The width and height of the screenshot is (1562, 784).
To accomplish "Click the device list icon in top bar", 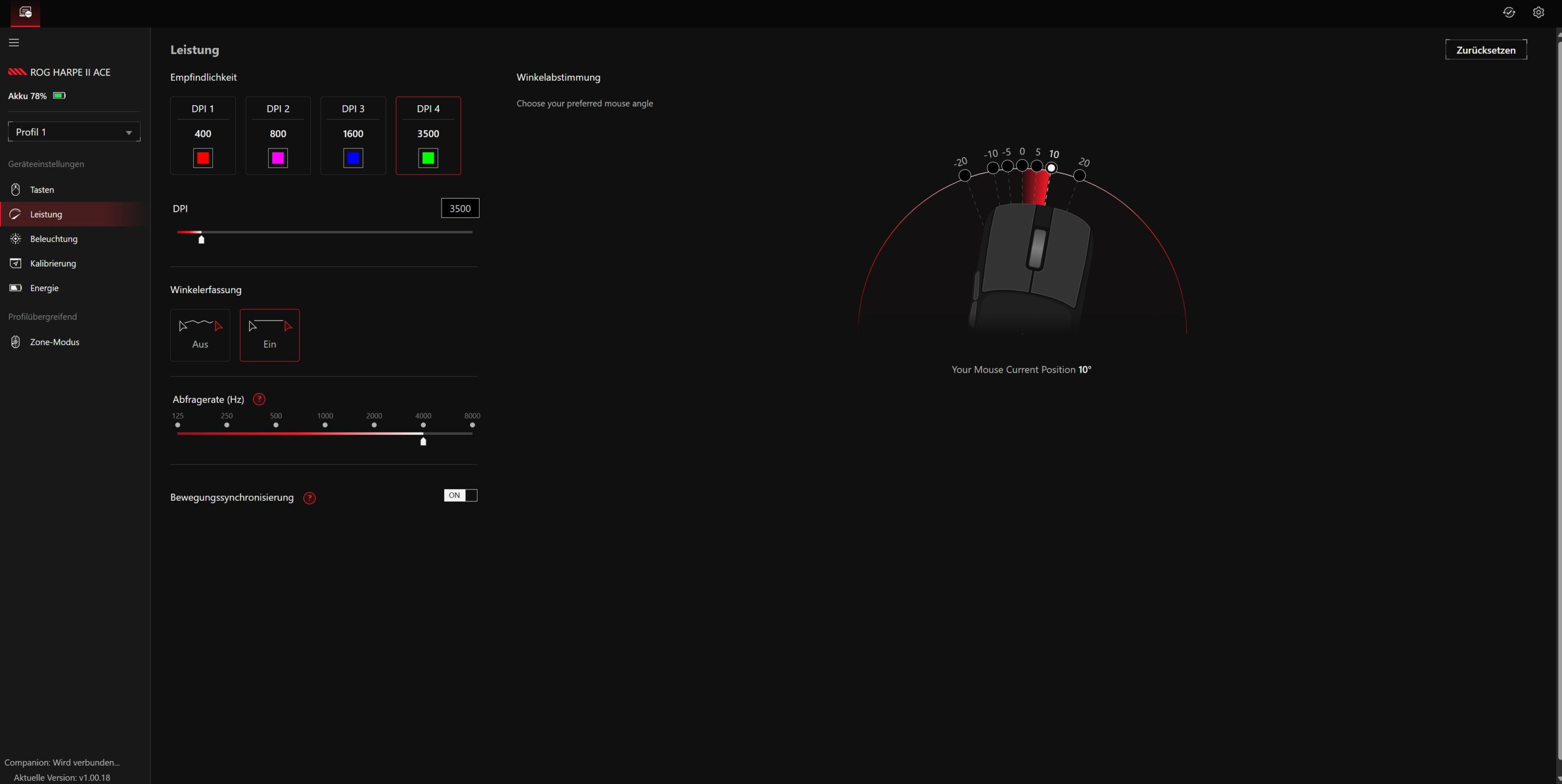I will pyautogui.click(x=26, y=12).
